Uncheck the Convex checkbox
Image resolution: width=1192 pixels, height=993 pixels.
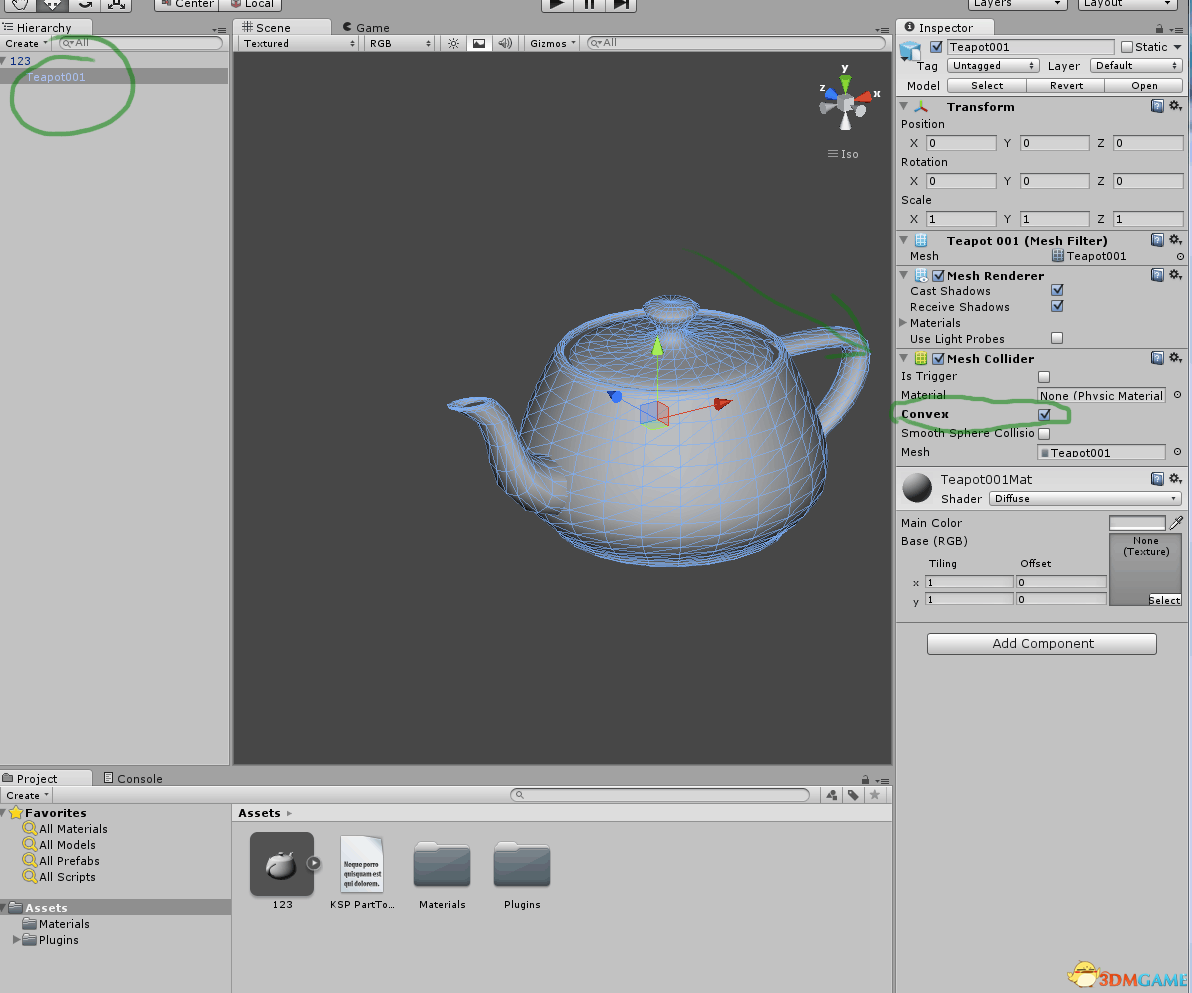[1044, 414]
